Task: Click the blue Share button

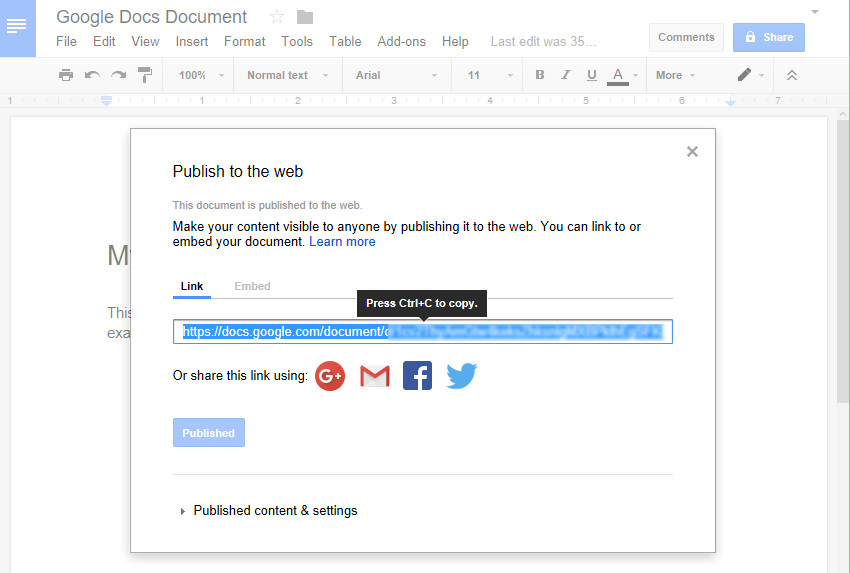Action: tap(769, 37)
